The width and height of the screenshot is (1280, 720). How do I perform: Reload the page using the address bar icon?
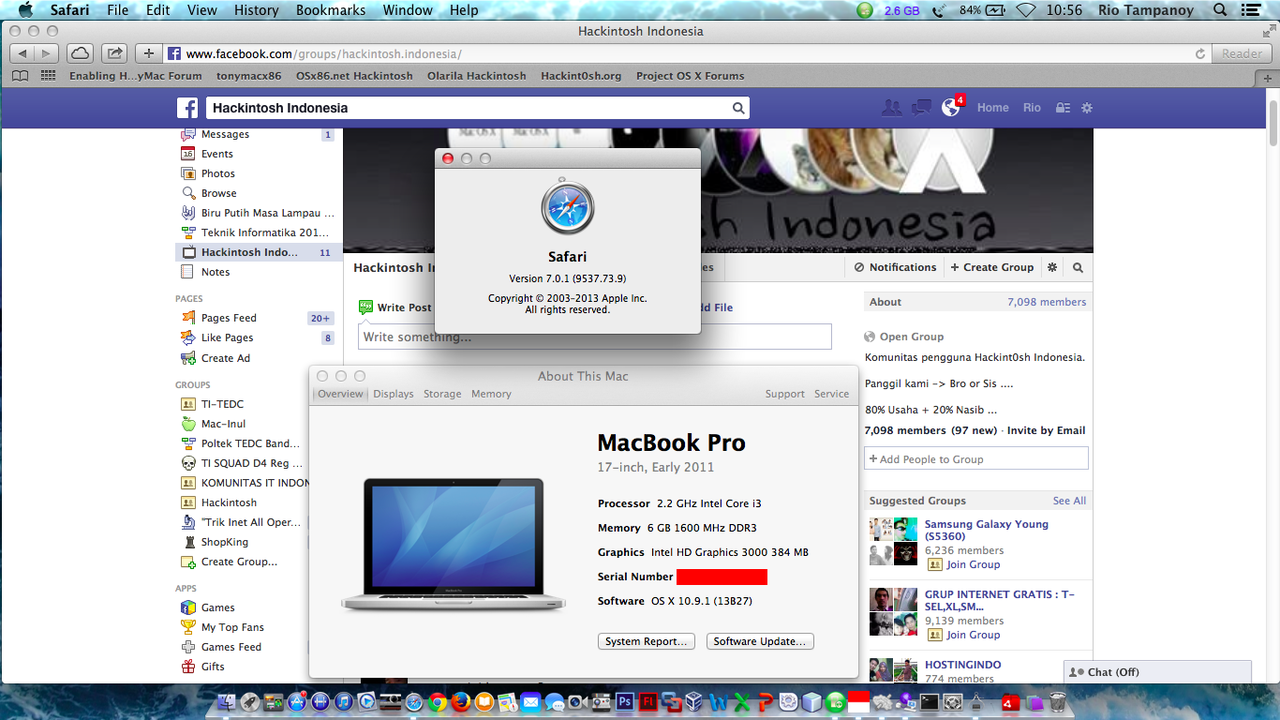(x=1200, y=54)
